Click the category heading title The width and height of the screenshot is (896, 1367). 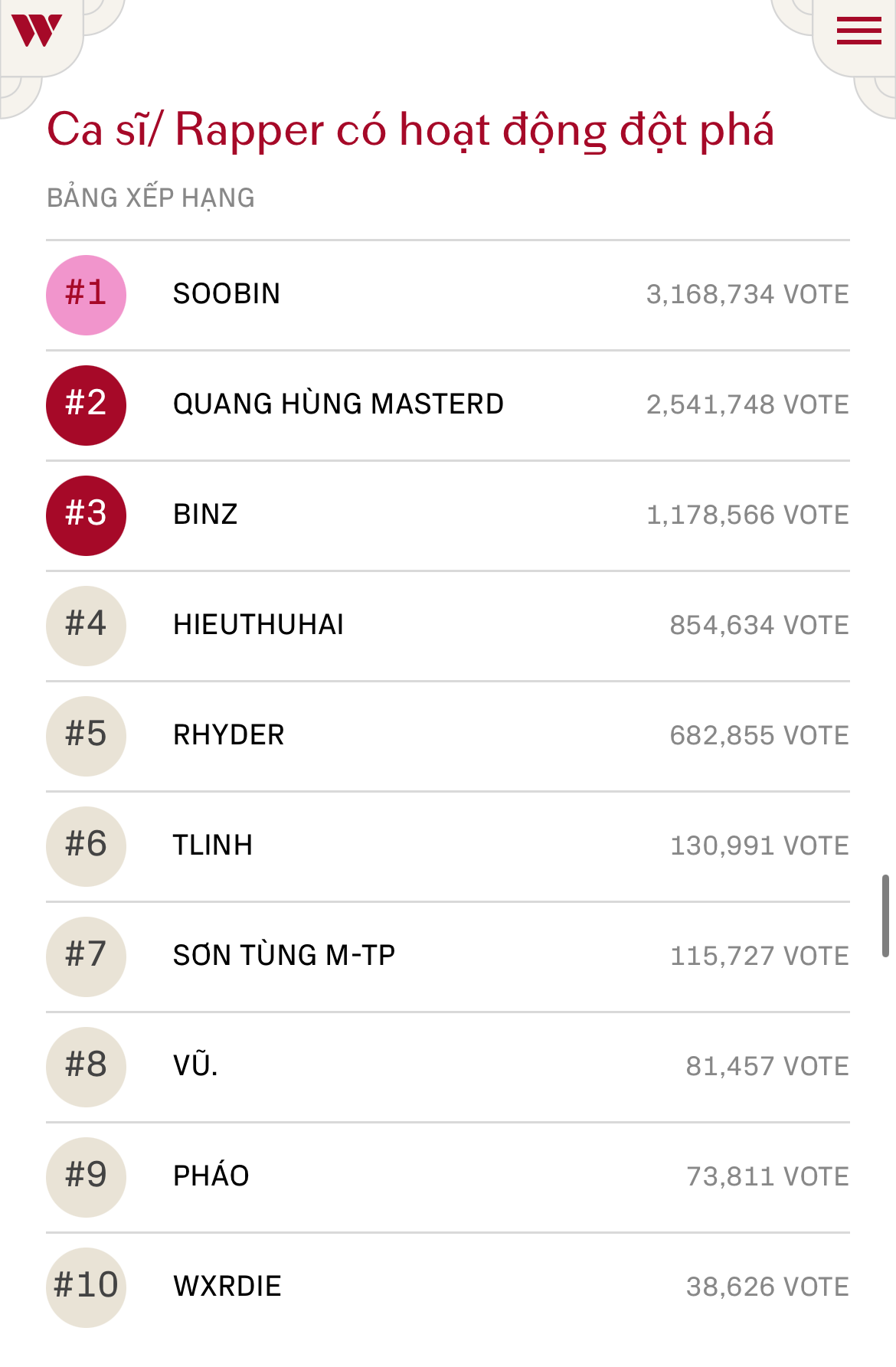(x=410, y=129)
